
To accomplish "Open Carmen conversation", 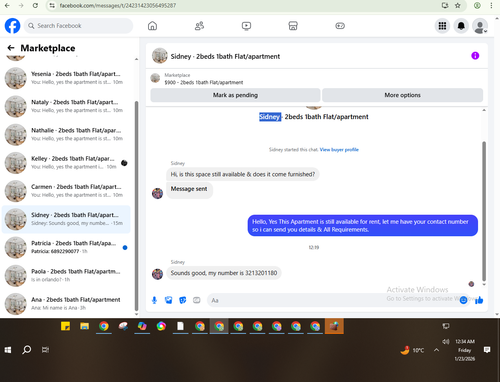I will pos(66,191).
